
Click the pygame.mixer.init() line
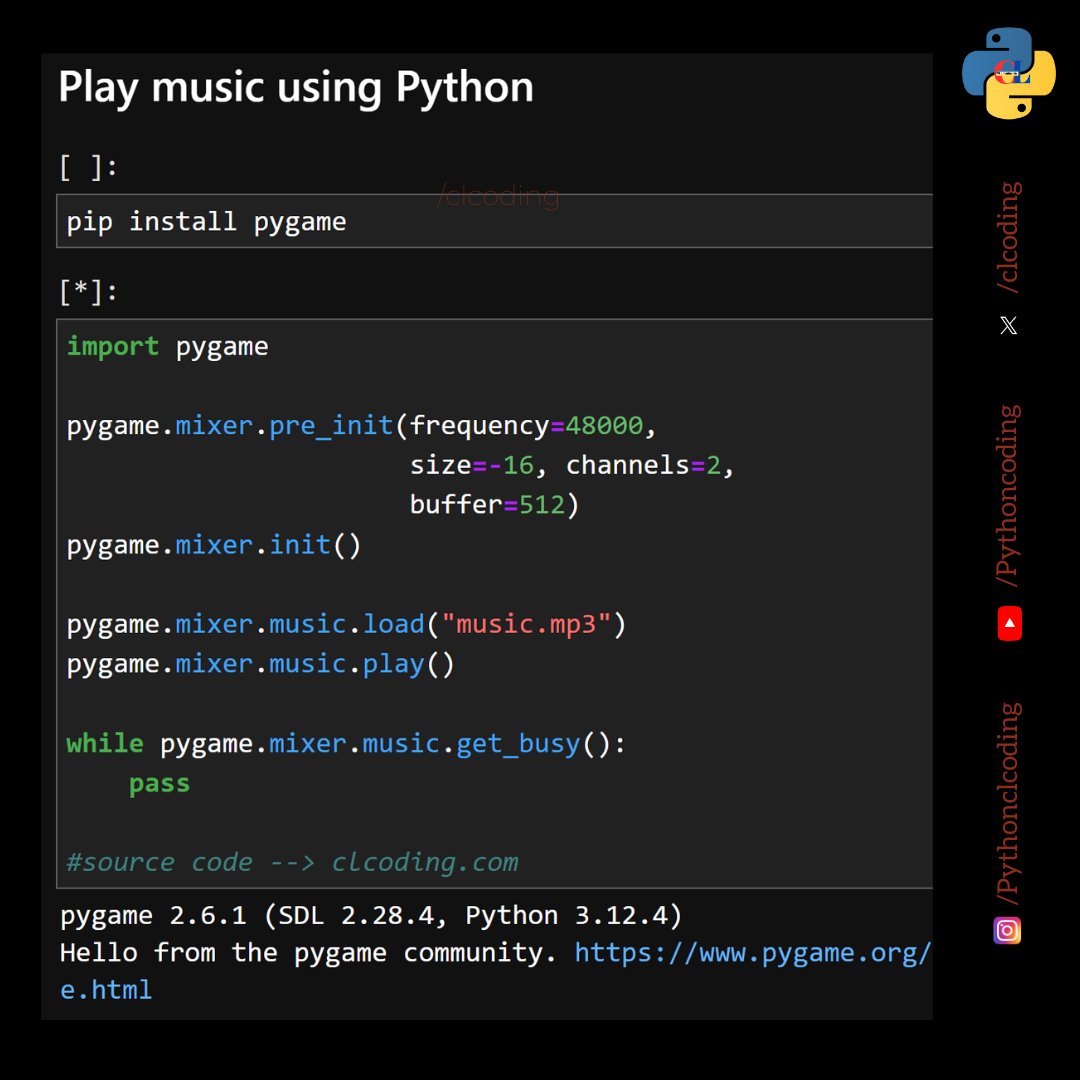point(213,544)
